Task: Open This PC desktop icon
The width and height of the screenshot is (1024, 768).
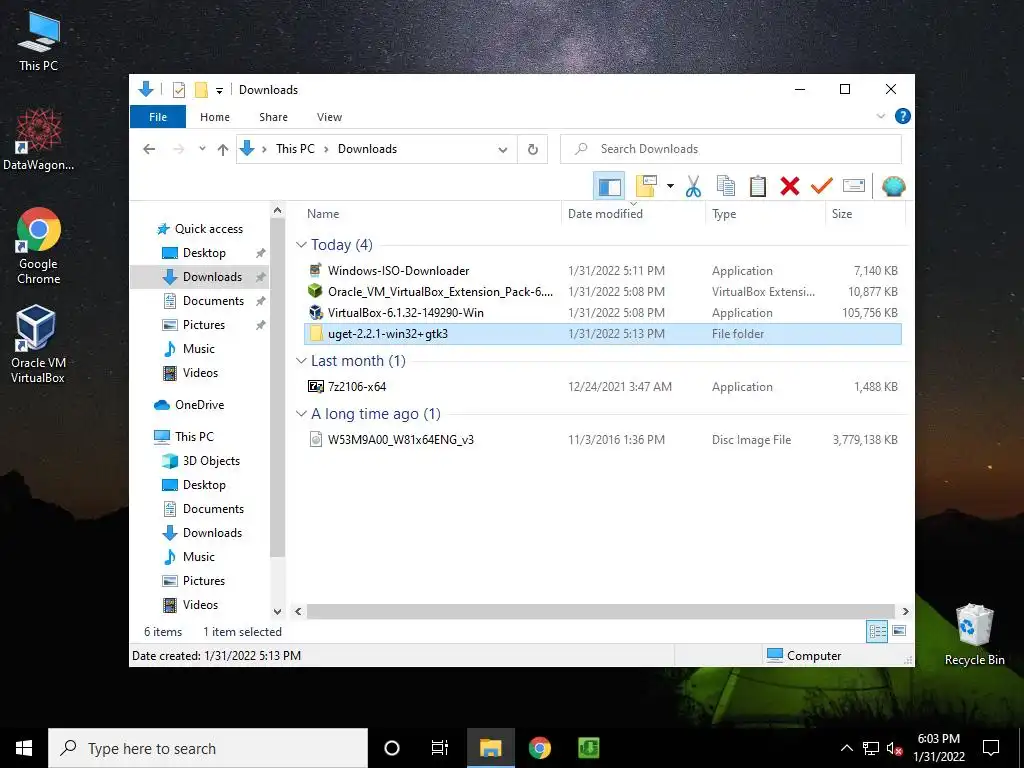Action: click(x=39, y=41)
